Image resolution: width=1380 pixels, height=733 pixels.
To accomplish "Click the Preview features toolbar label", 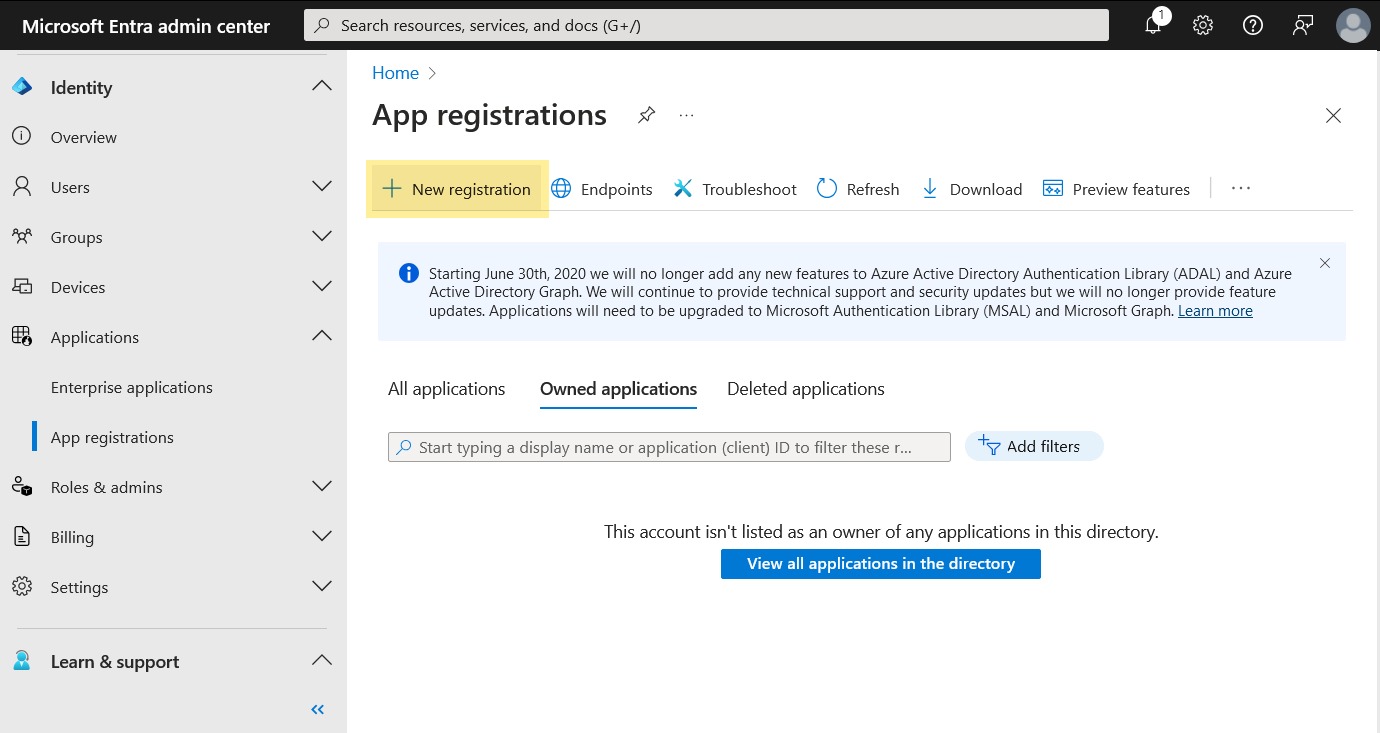I will (1131, 189).
